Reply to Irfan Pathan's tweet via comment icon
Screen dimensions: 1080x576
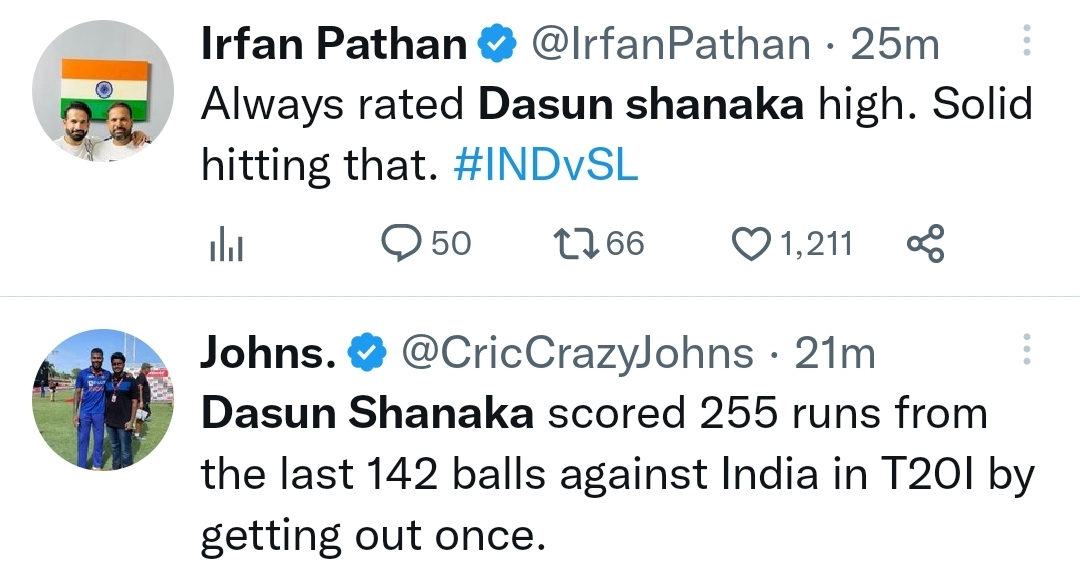click(403, 243)
